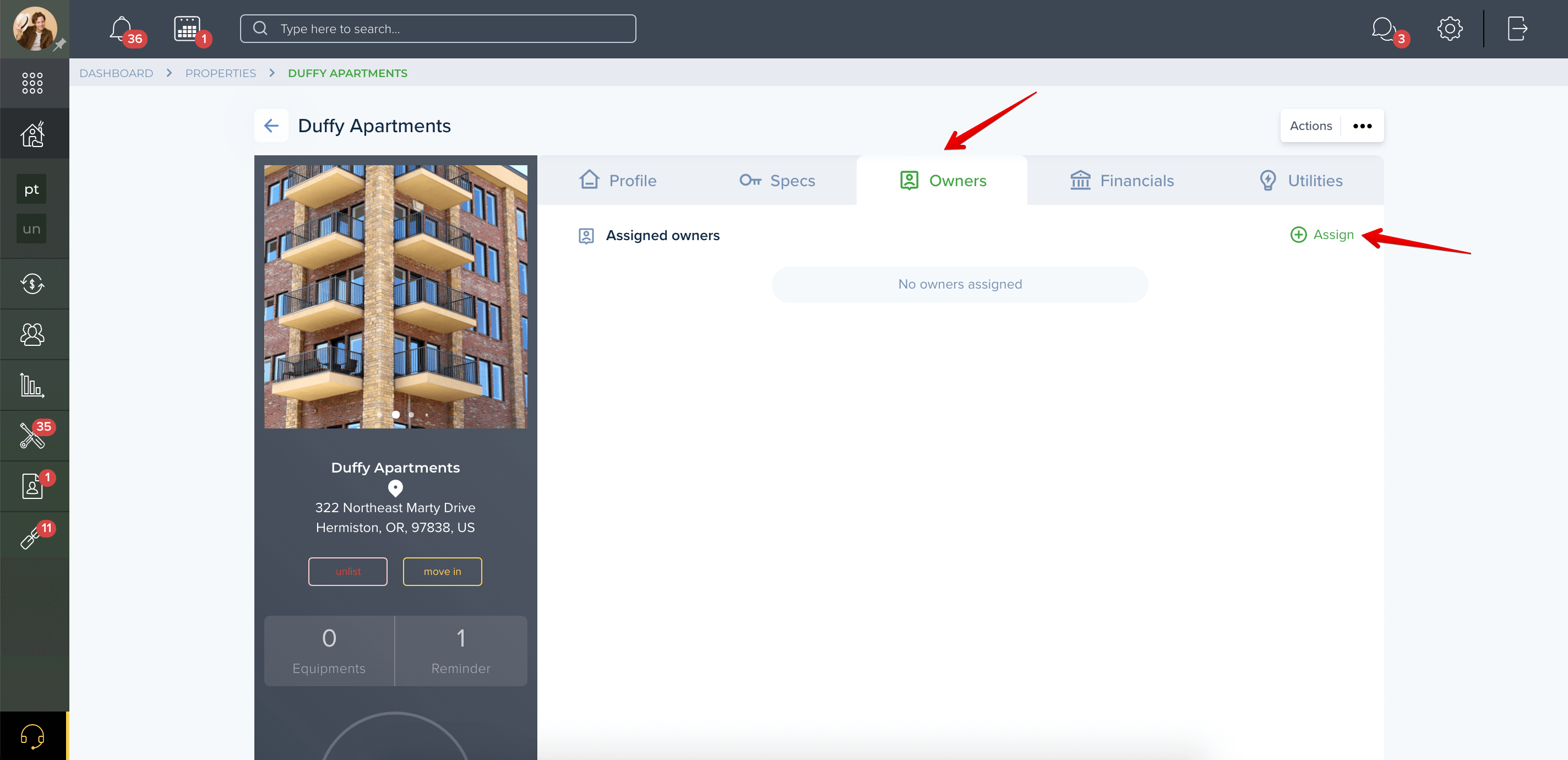Image resolution: width=1568 pixels, height=760 pixels.
Task: Open the contacts people sidebar icon
Action: 32,334
